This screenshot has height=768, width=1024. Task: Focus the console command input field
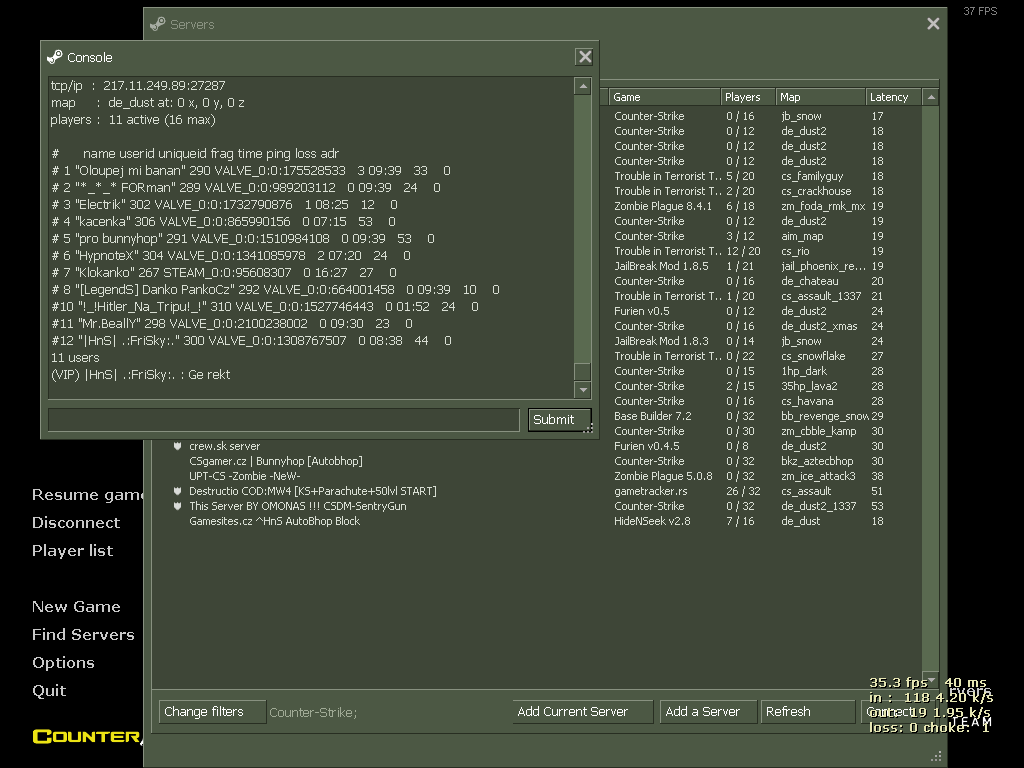283,420
